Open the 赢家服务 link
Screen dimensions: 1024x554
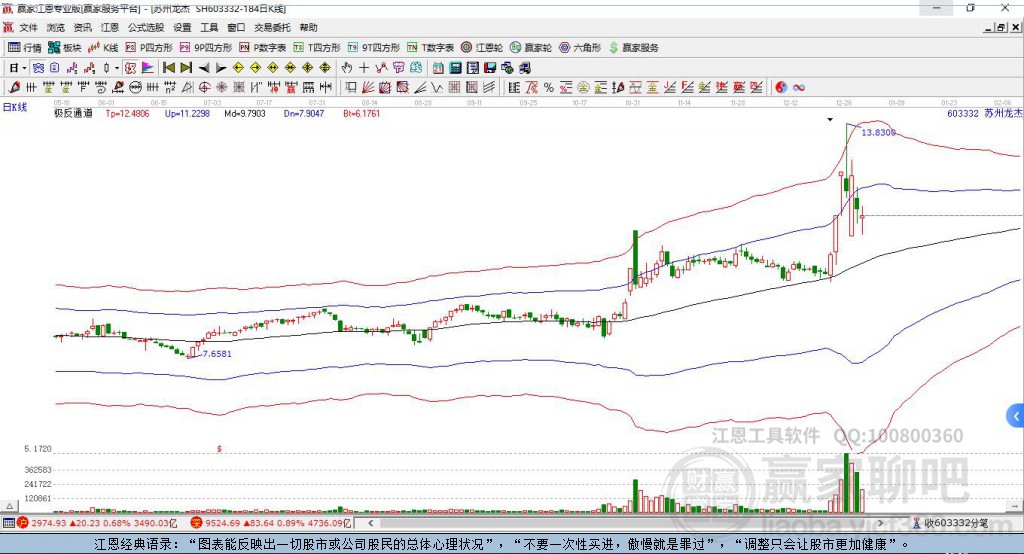pyautogui.click(x=634, y=48)
